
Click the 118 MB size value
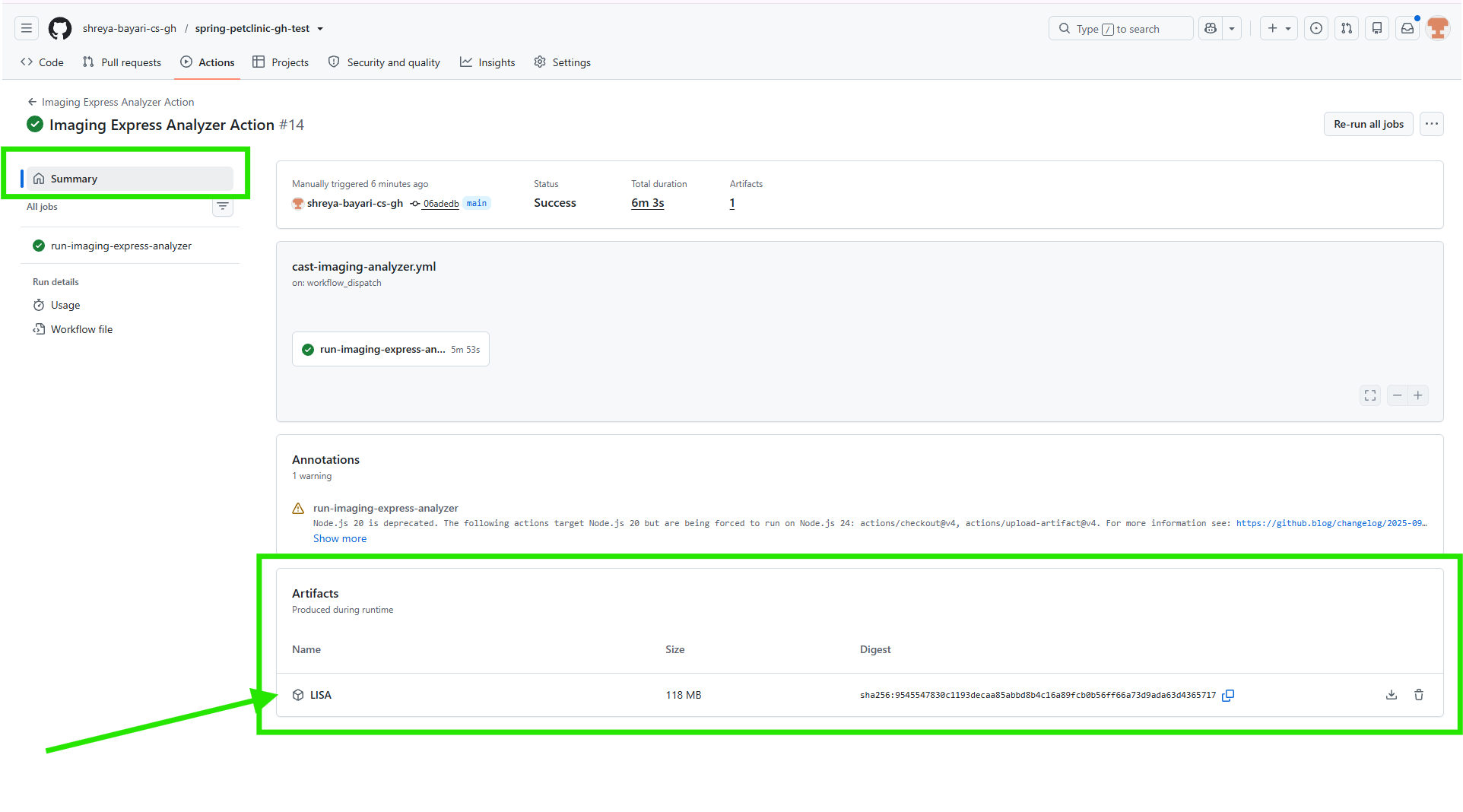[684, 695]
